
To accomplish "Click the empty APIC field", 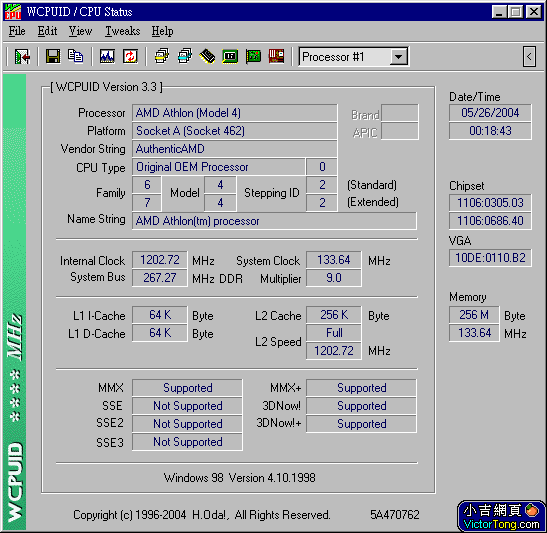I will (400, 131).
